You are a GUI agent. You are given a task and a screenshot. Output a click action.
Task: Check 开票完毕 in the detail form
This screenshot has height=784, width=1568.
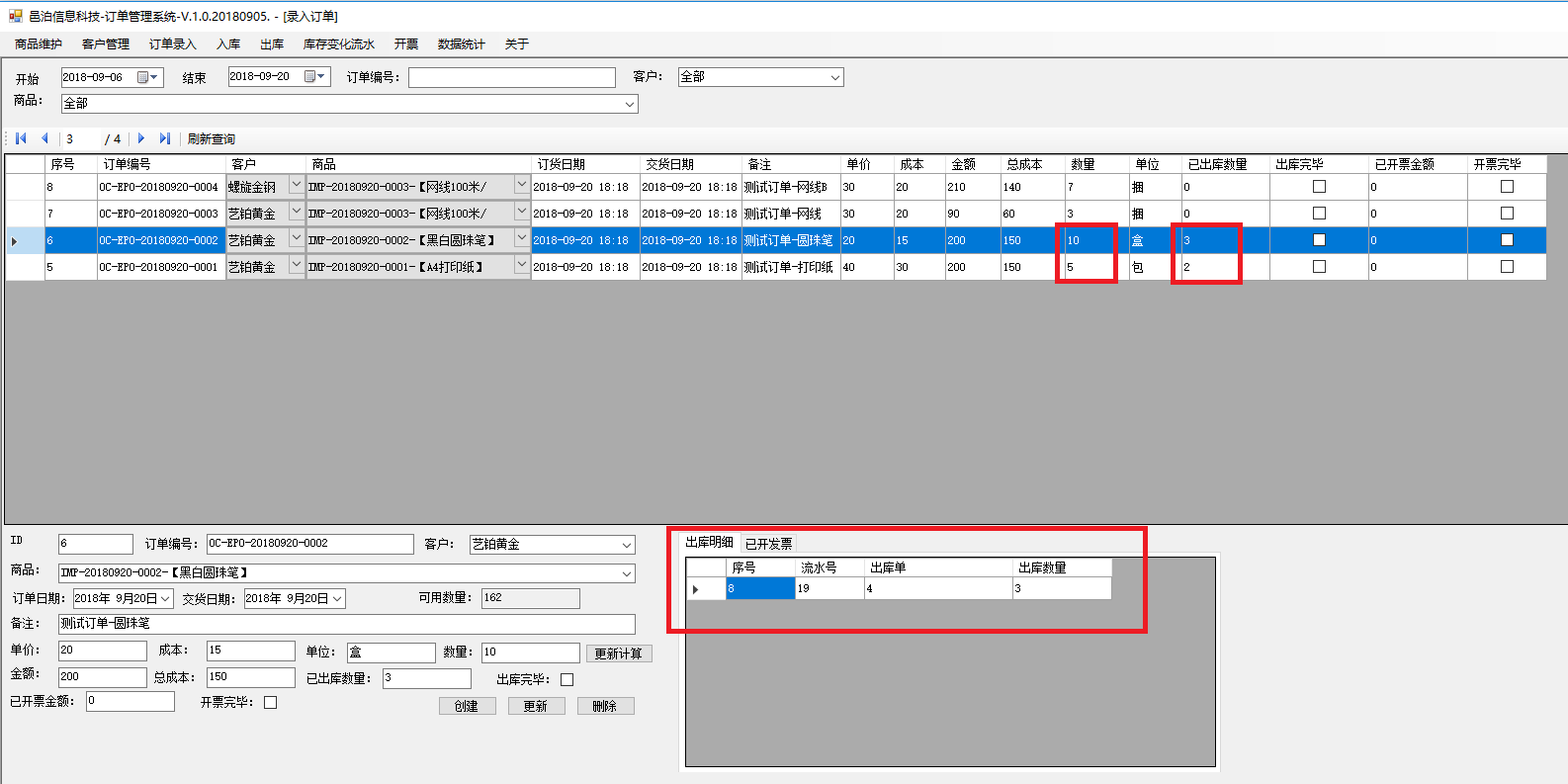(x=270, y=702)
